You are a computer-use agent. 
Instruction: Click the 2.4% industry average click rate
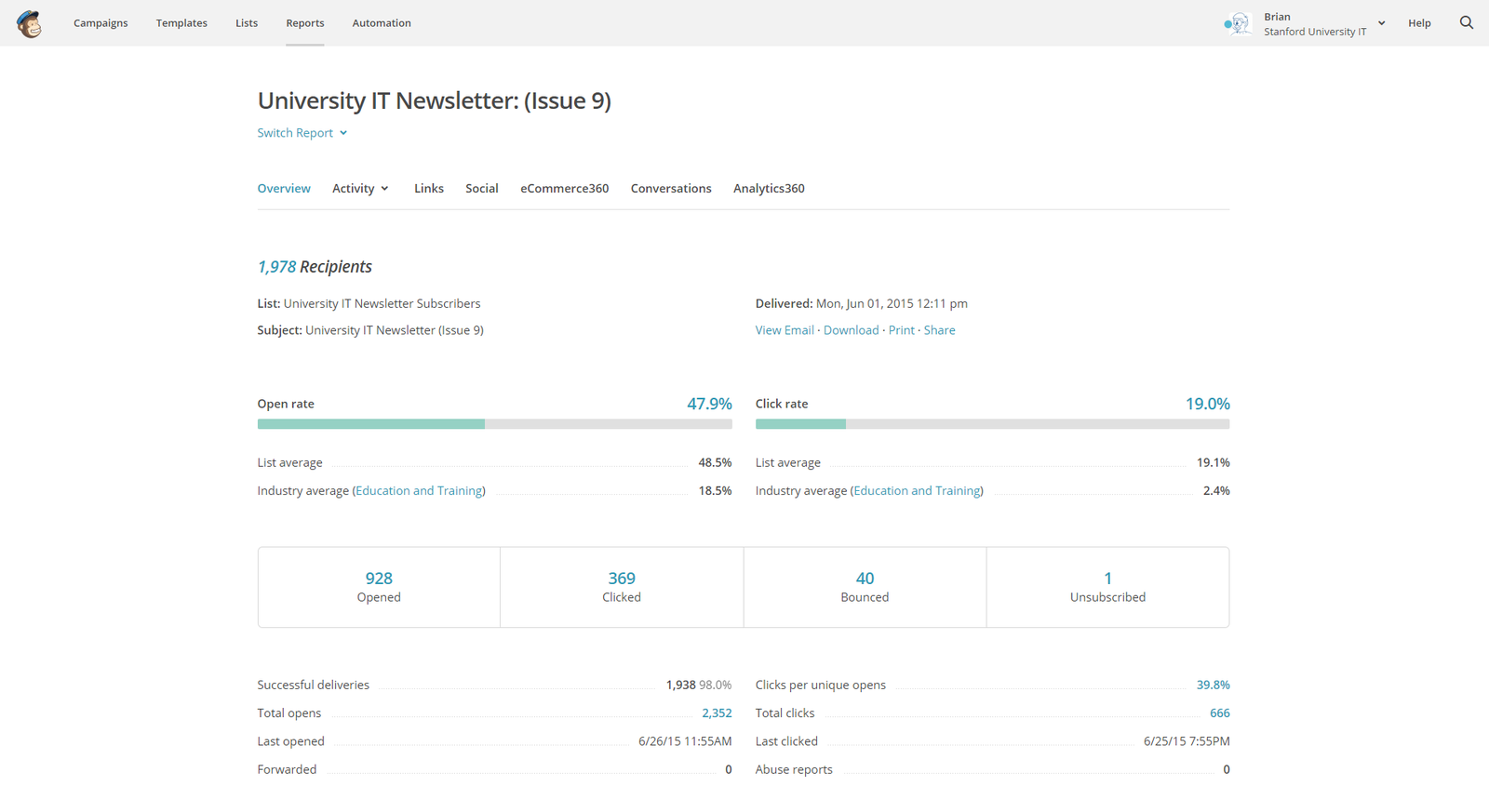coord(1216,490)
